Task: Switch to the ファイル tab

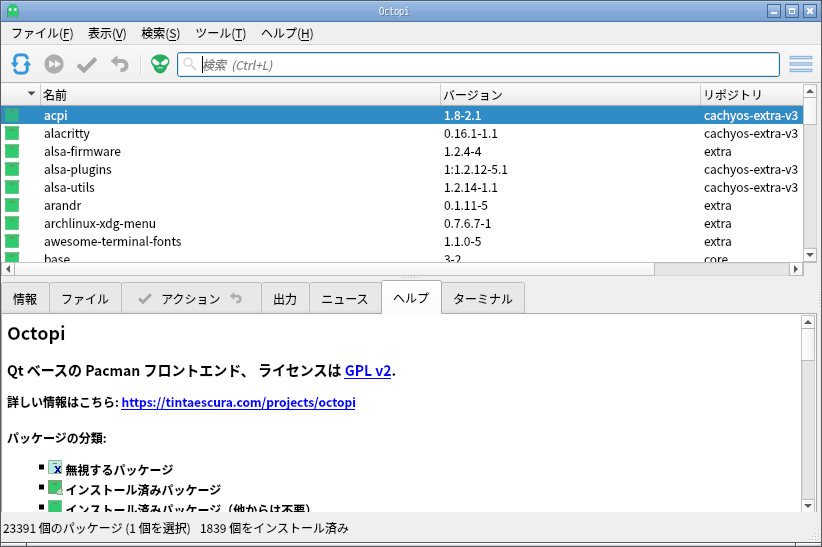Action: [x=85, y=299]
